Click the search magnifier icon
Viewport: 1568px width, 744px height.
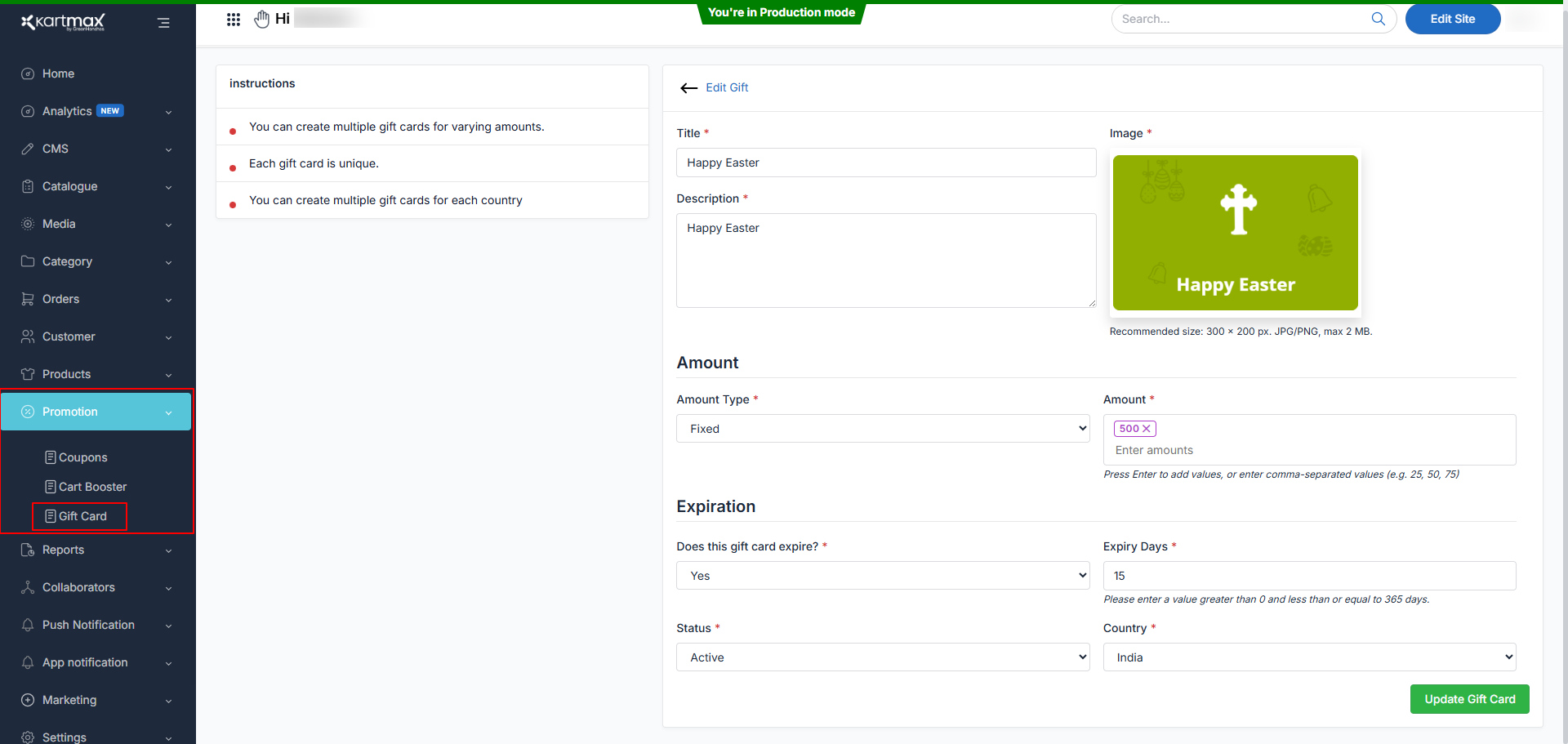(x=1378, y=19)
